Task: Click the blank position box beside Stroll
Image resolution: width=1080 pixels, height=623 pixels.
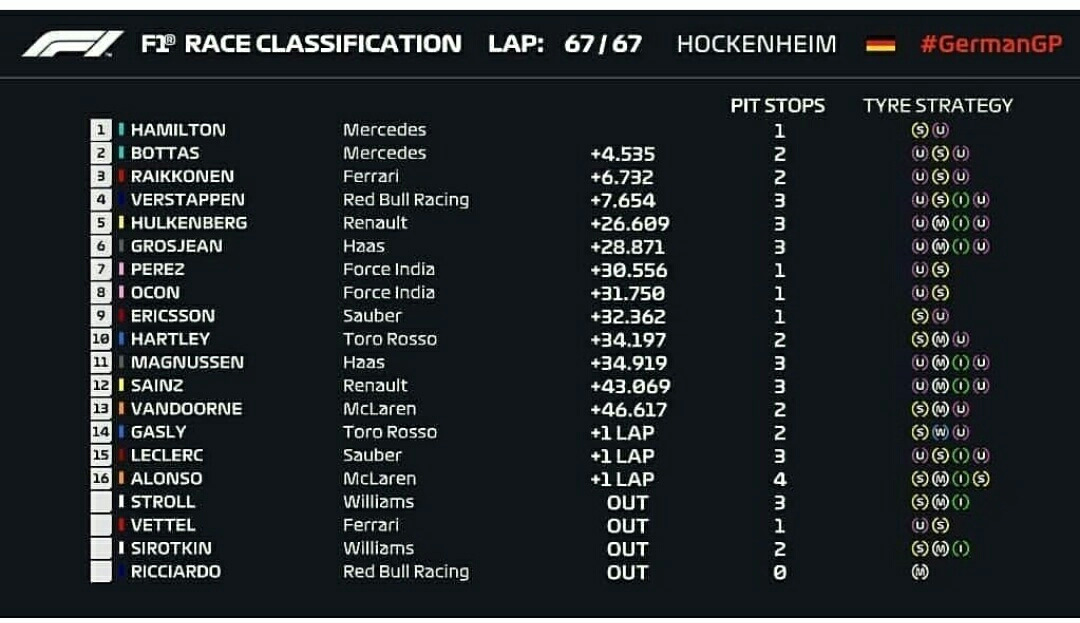Action: (x=101, y=502)
